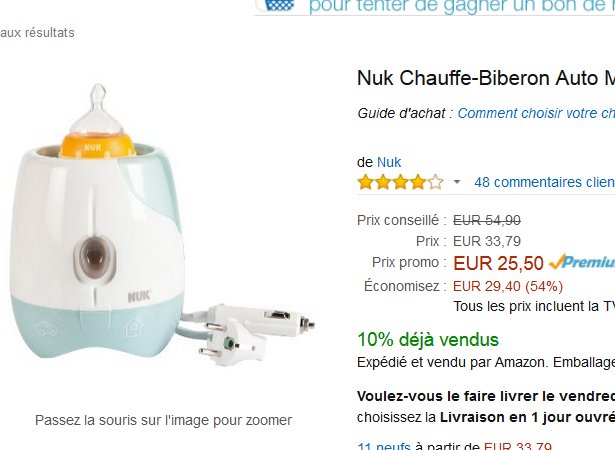This screenshot has width=615, height=450.
Task: Click the empty fifth rating star
Action: tap(435, 182)
